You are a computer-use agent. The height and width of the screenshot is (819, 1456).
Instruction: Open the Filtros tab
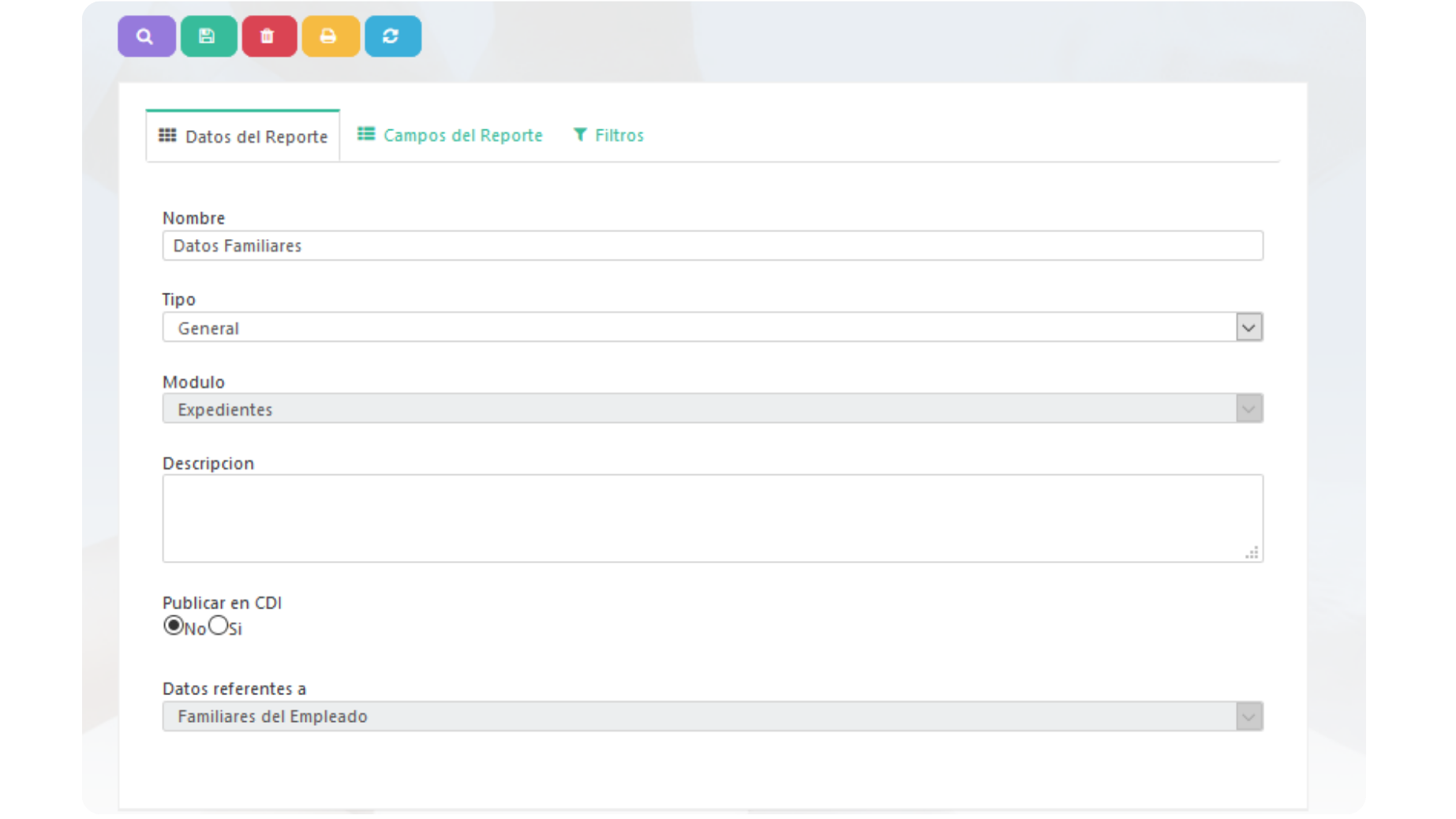tap(608, 135)
